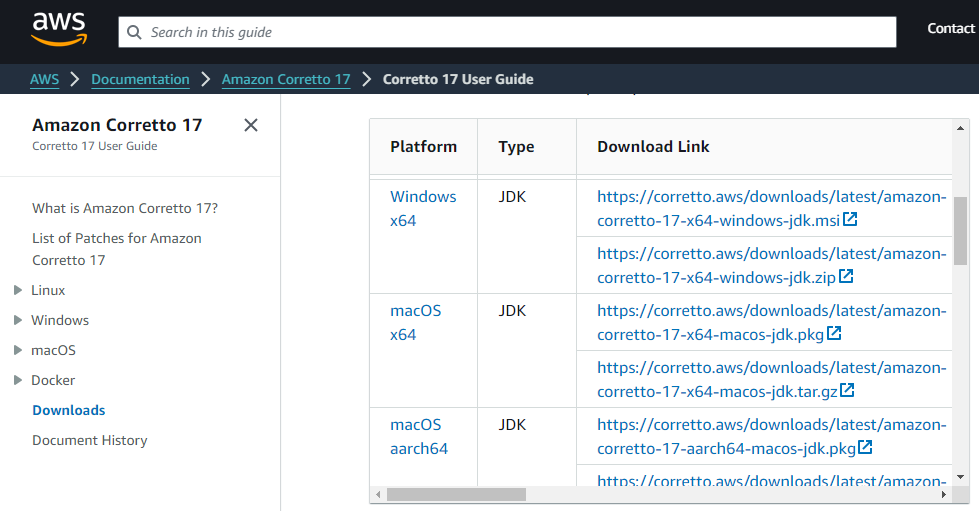Click the table's vertical scrollbar thumb
Screen dimensions: 979x511
click(x=960, y=231)
